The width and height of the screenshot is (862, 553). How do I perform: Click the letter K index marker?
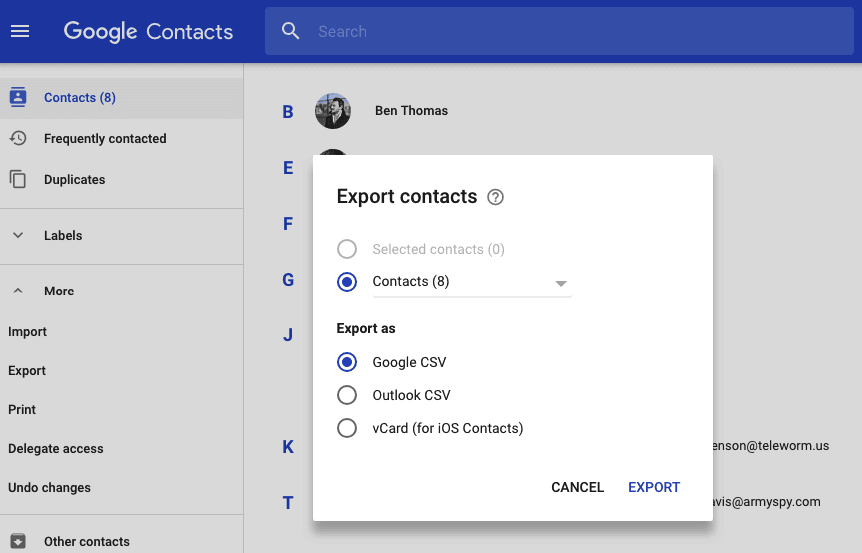point(288,447)
